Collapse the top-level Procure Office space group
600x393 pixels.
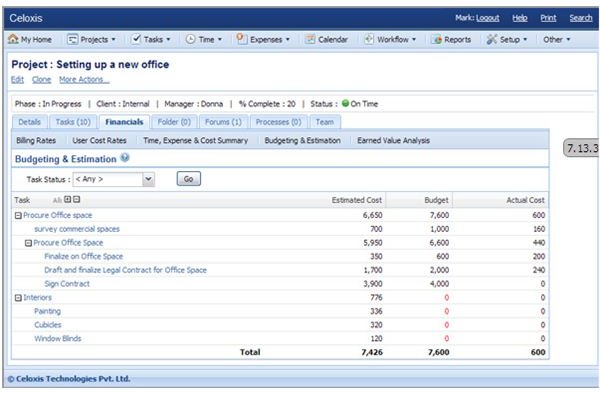[x=18, y=216]
